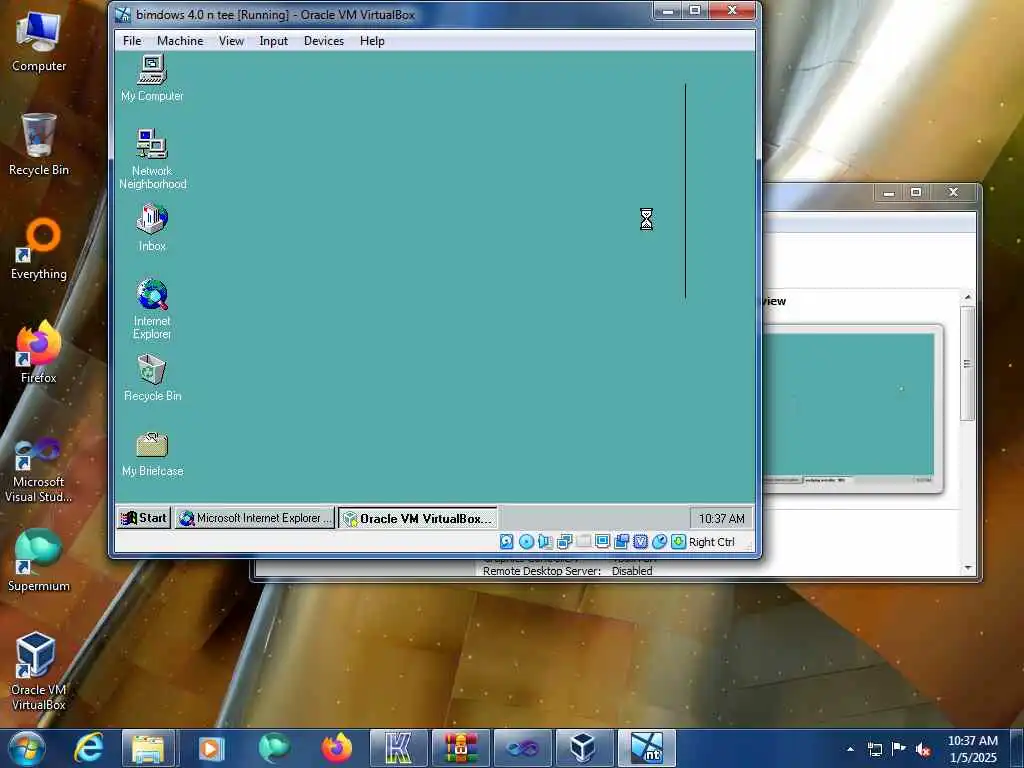Switch to VirtualBox cube icon on host taskbar
This screenshot has width=1024, height=768.
[x=583, y=748]
